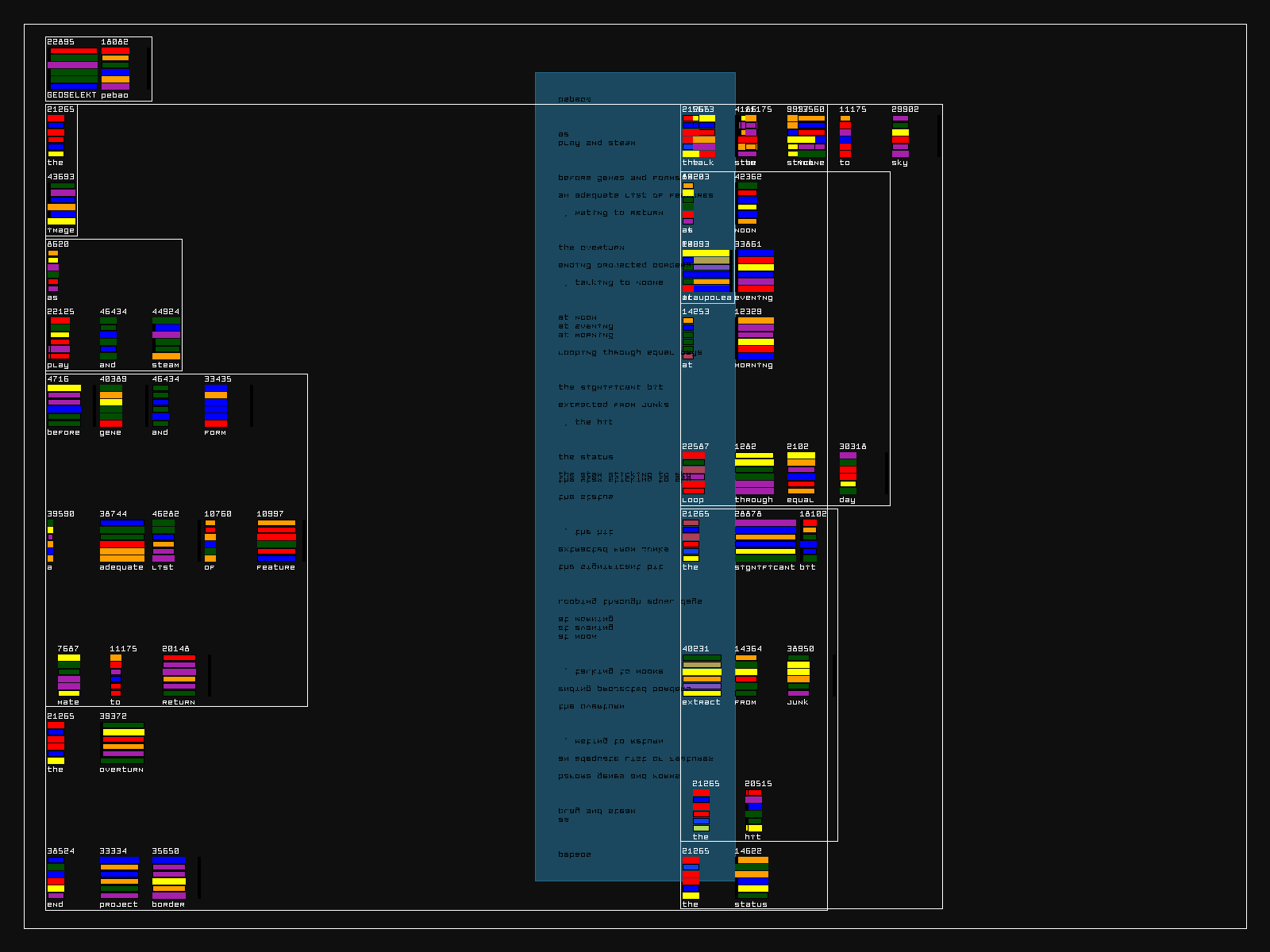The height and width of the screenshot is (952, 1270).
Task: Select the 'overturn' word block
Action: [x=122, y=743]
